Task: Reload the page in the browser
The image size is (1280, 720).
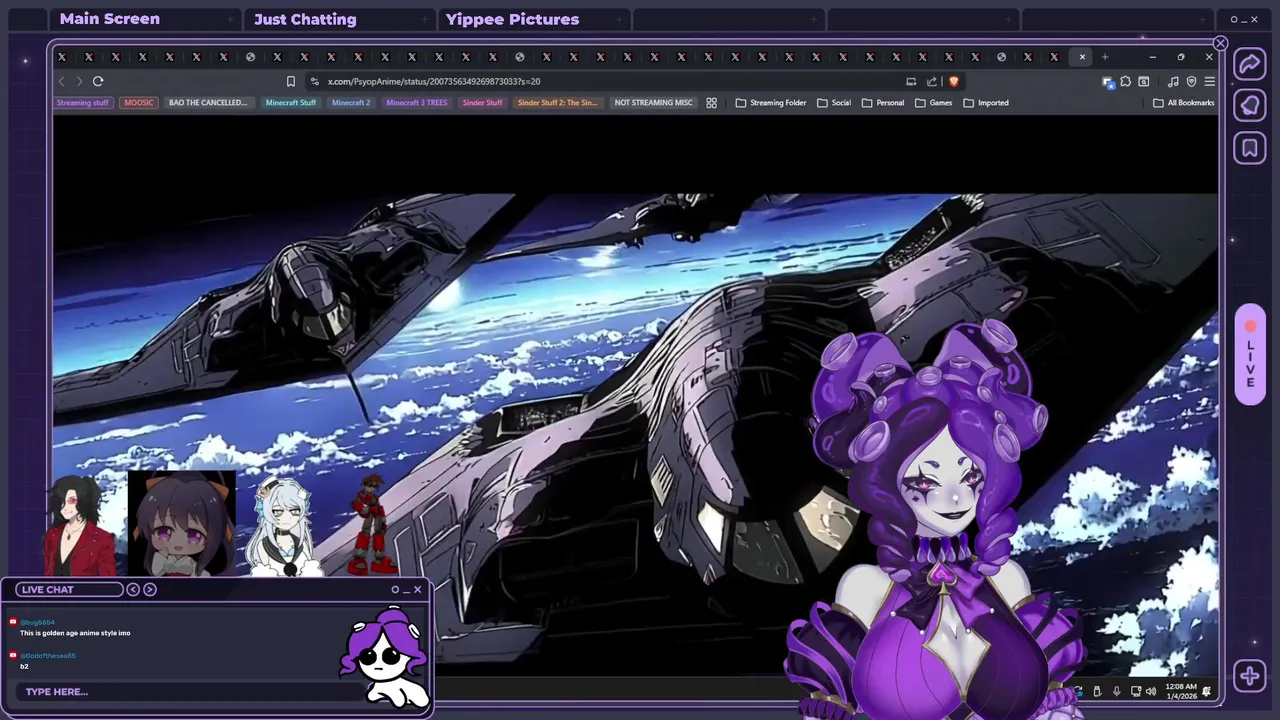Action: click(98, 81)
